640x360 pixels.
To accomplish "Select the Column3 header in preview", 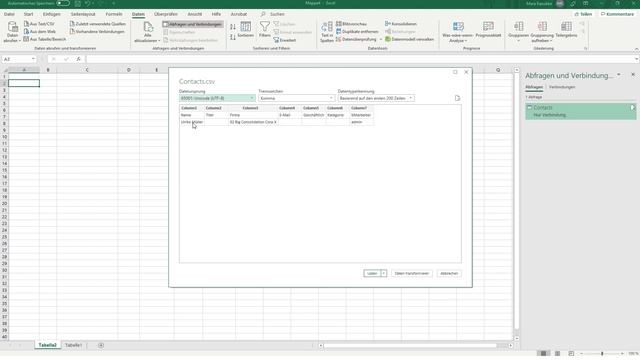I will pyautogui.click(x=252, y=108).
